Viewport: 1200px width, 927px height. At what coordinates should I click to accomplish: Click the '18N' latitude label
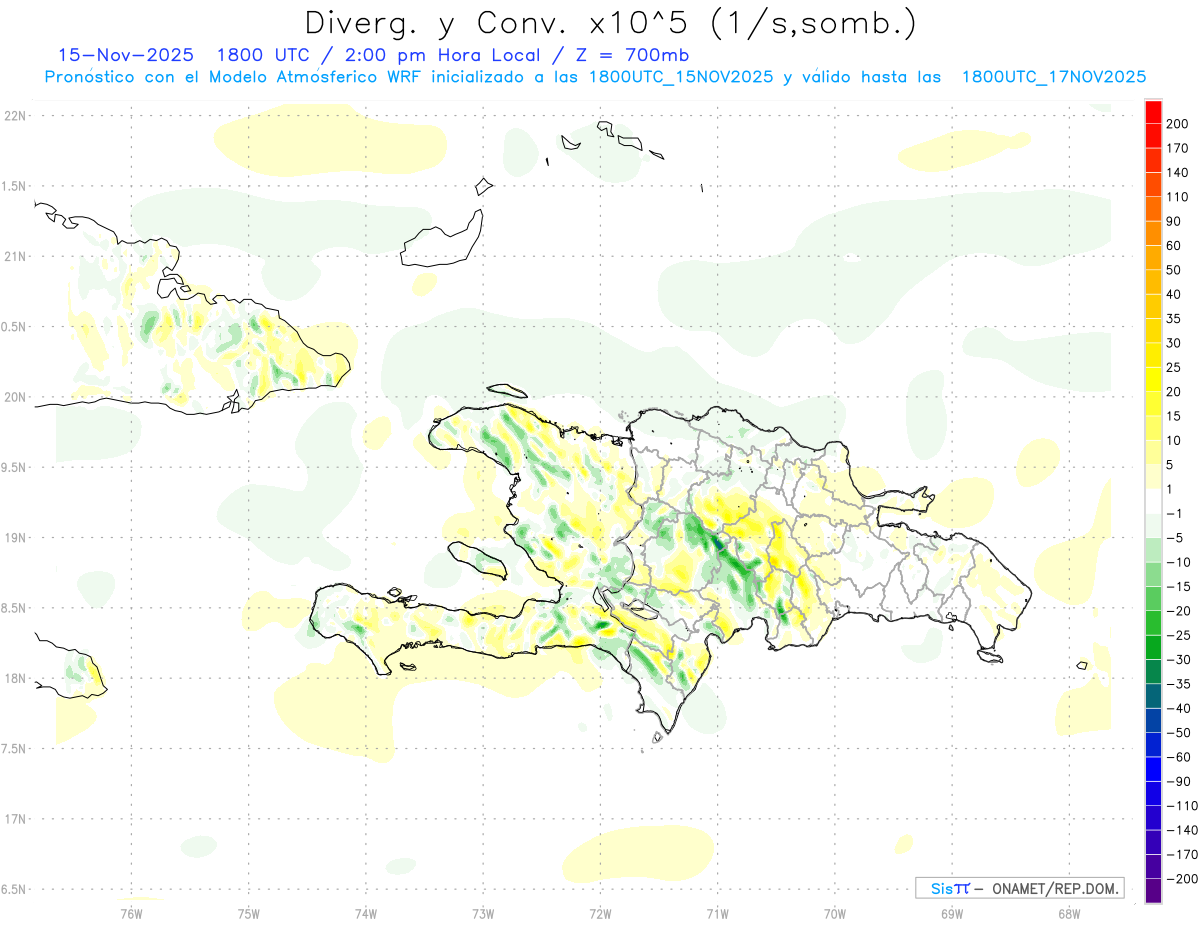click(14, 678)
